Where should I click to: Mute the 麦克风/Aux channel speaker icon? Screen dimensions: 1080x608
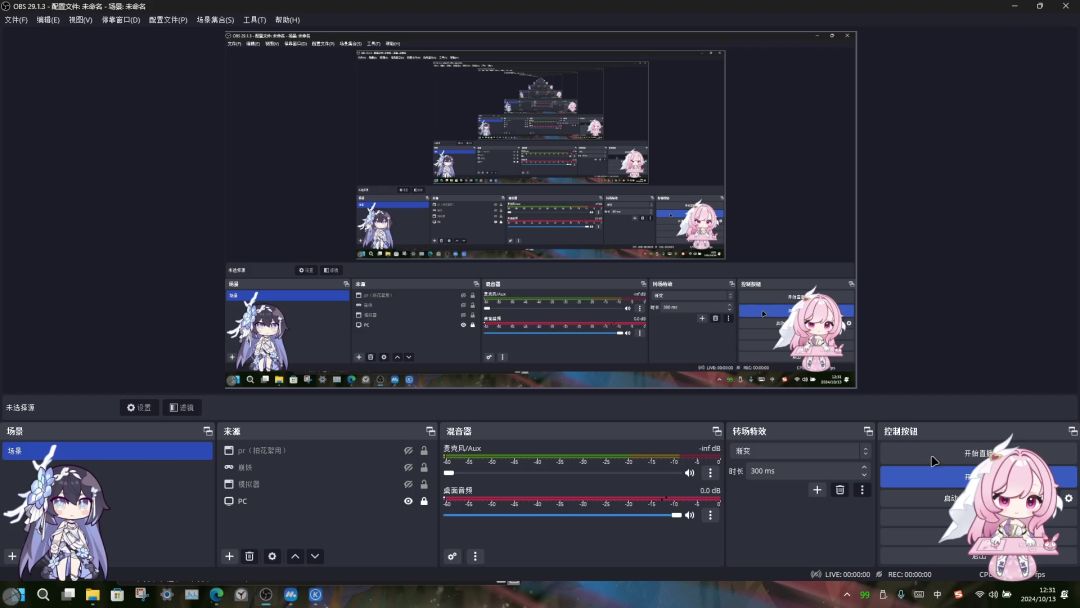(x=689, y=473)
